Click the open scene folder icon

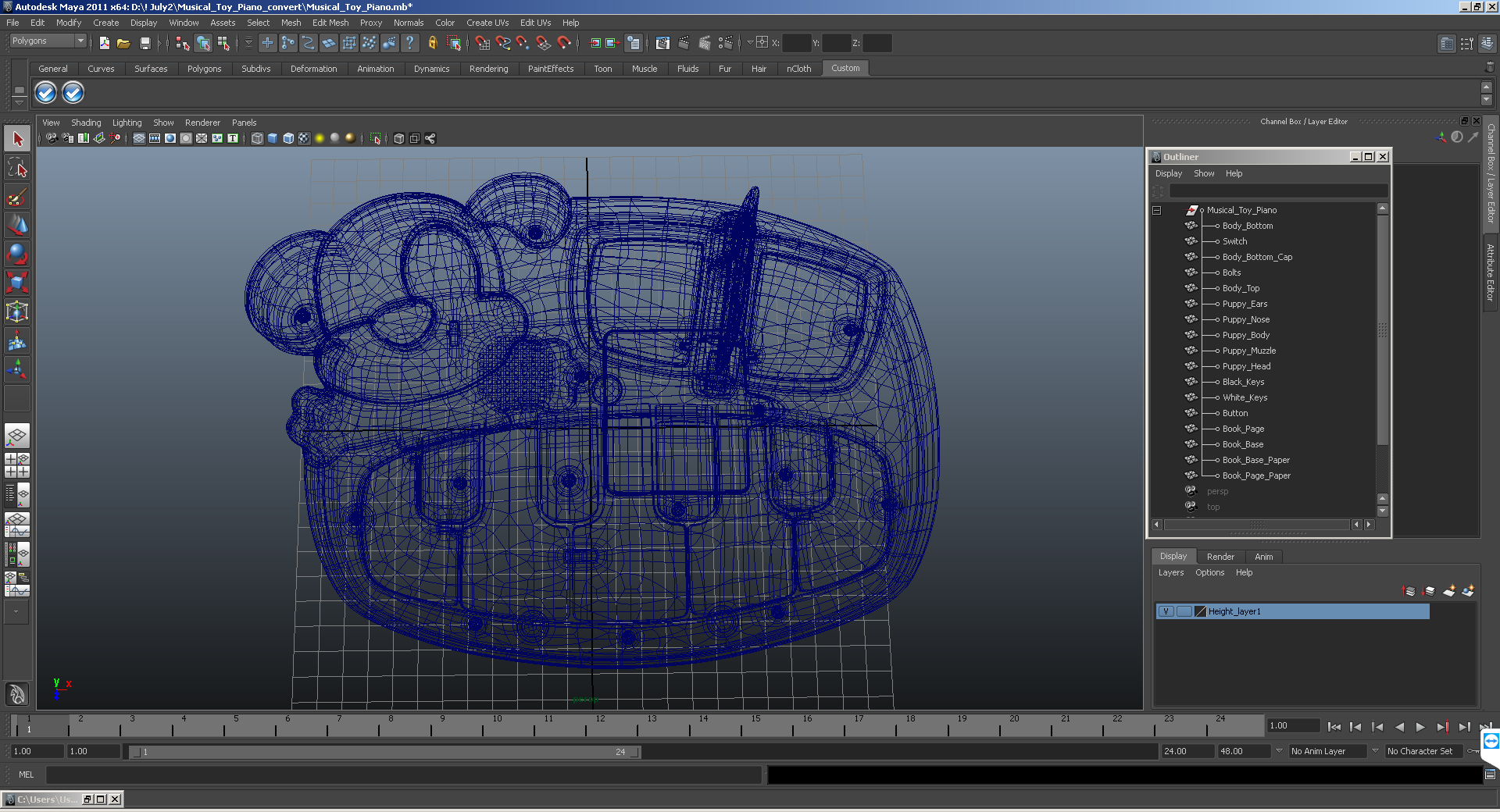[x=123, y=43]
